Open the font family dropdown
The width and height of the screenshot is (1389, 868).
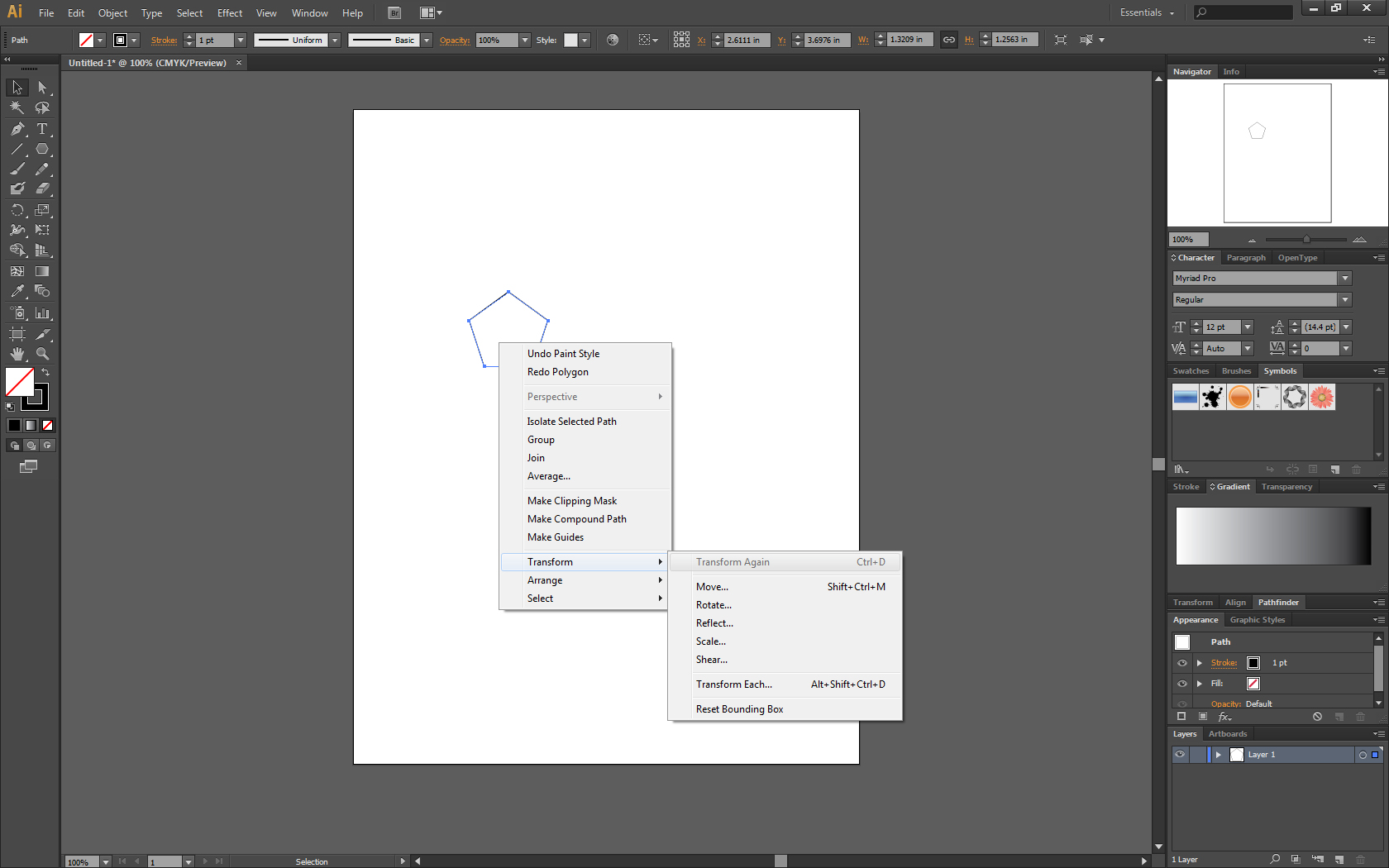1345,278
